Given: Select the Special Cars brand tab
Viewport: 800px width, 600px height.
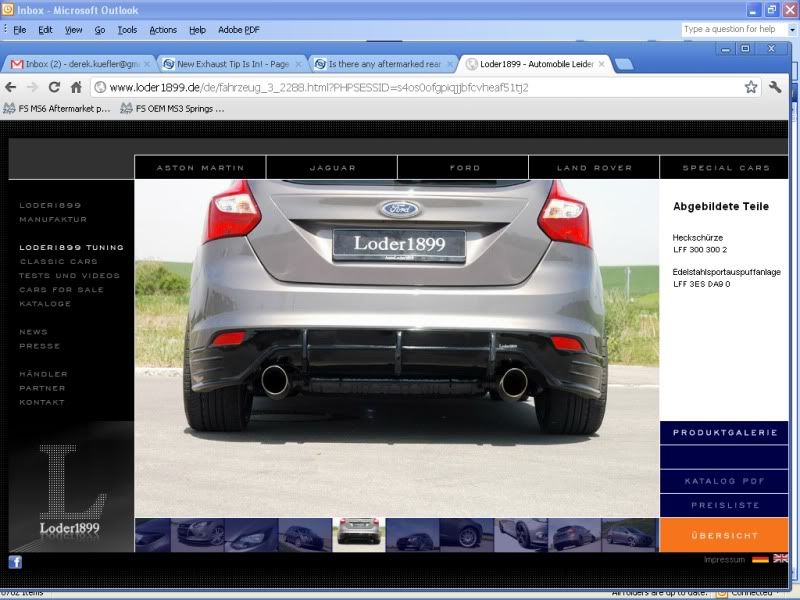Looking at the screenshot, I should pyautogui.click(x=725, y=167).
